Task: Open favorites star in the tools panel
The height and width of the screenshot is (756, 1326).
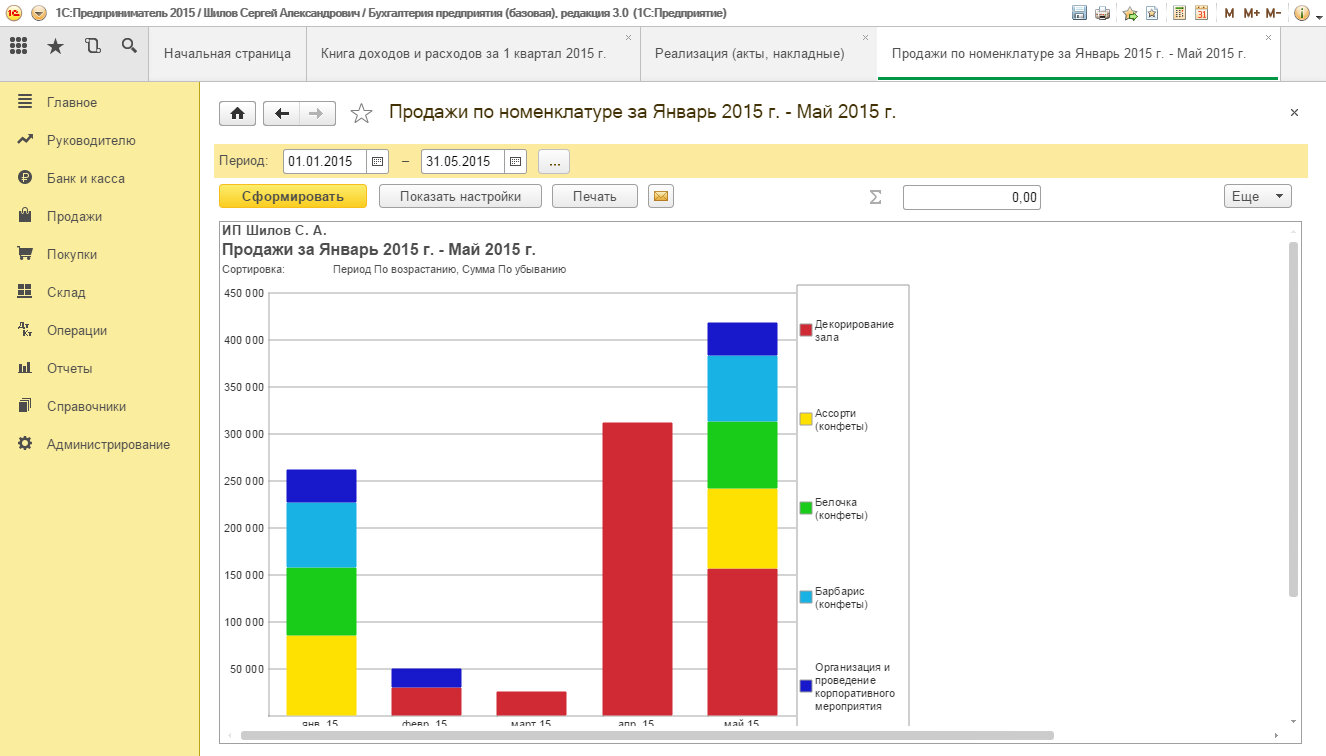Action: pos(55,46)
